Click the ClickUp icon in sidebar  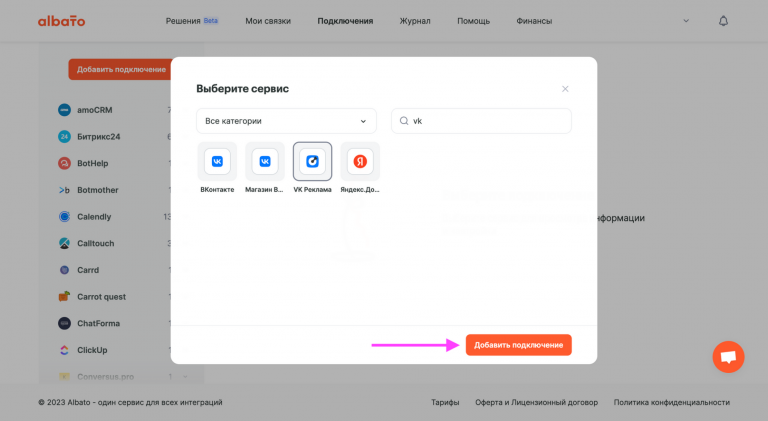64,350
